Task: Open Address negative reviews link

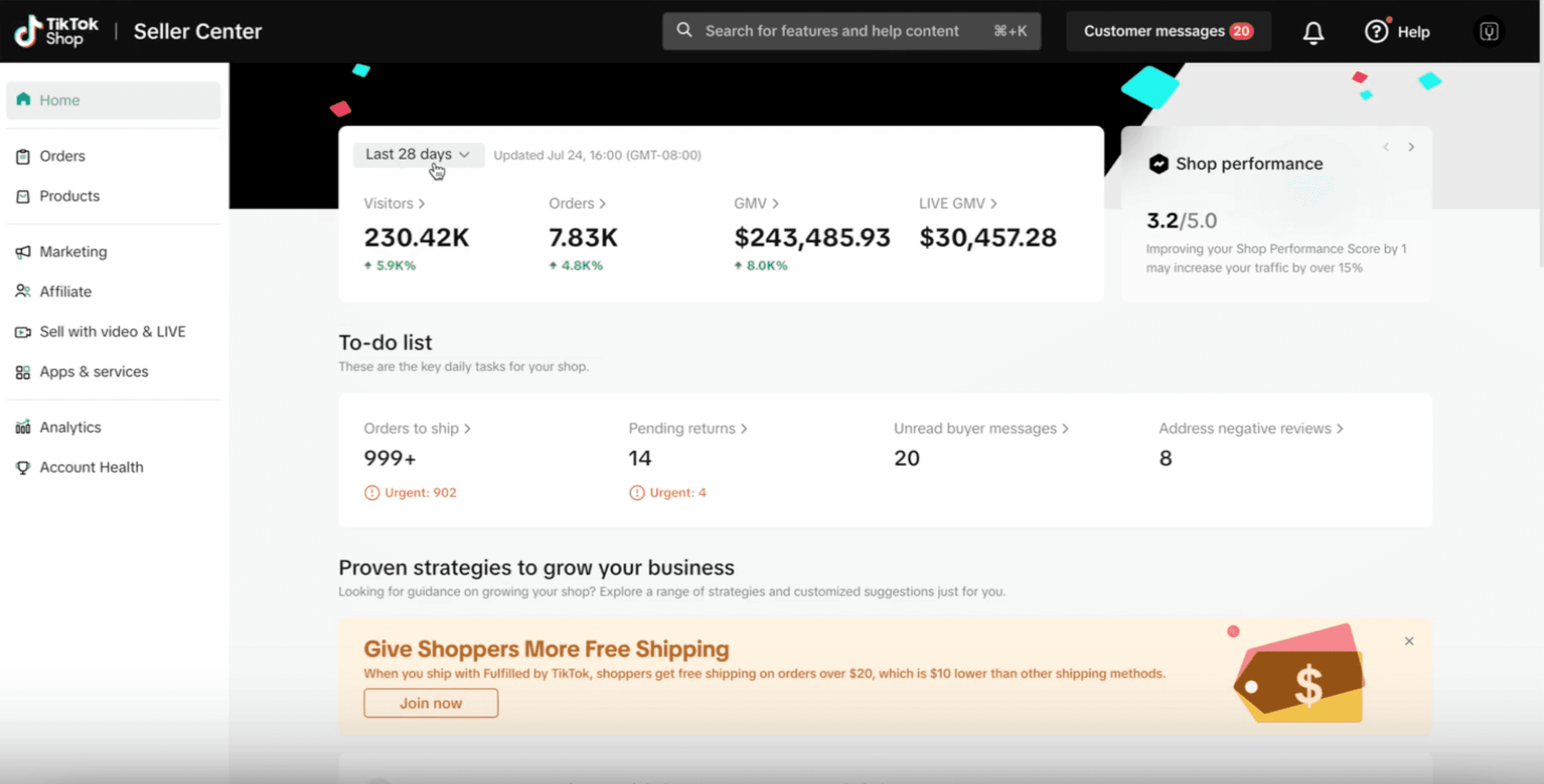Action: click(x=1250, y=429)
